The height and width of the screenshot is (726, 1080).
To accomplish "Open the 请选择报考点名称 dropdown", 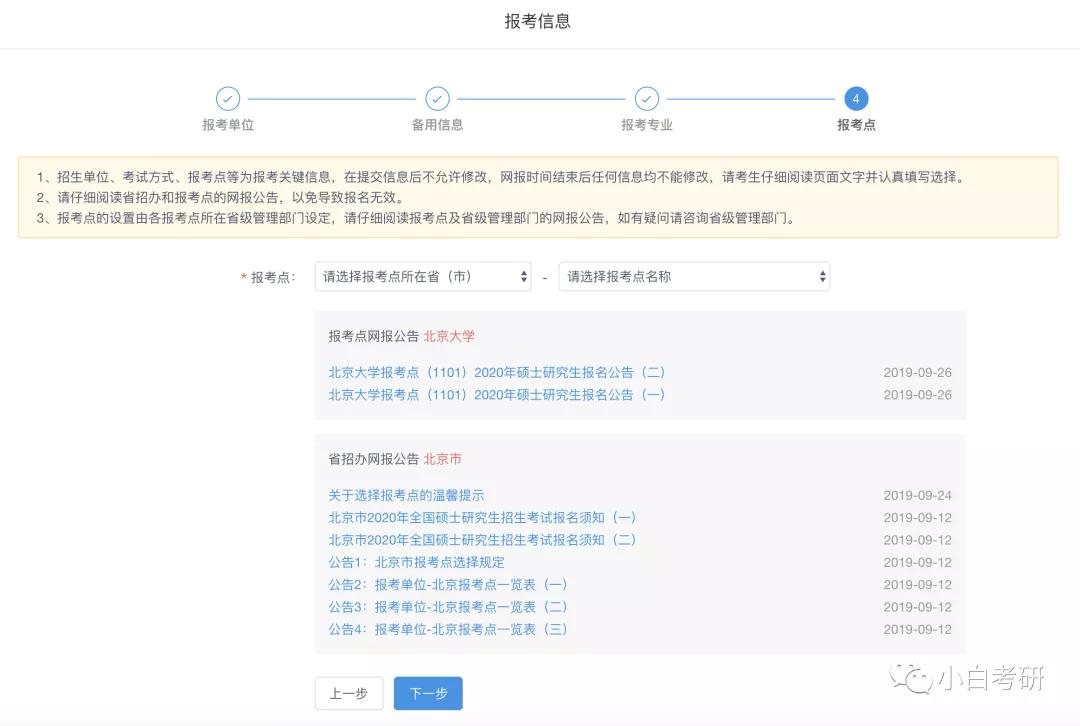I will pyautogui.click(x=694, y=277).
